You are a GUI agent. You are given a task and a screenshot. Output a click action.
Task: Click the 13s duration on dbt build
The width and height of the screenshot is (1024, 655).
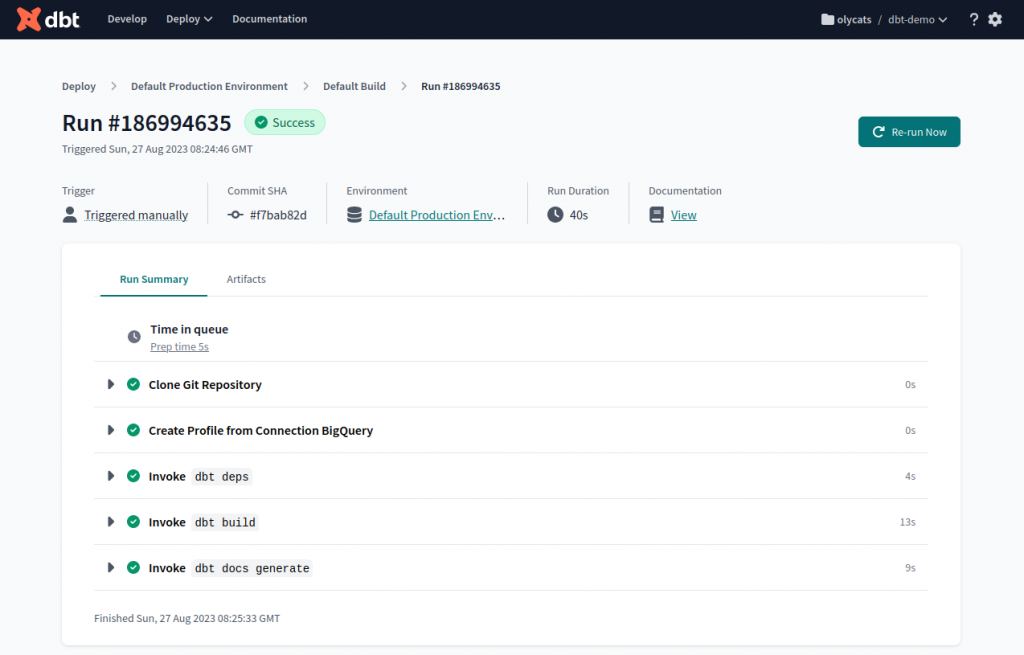[x=908, y=522]
